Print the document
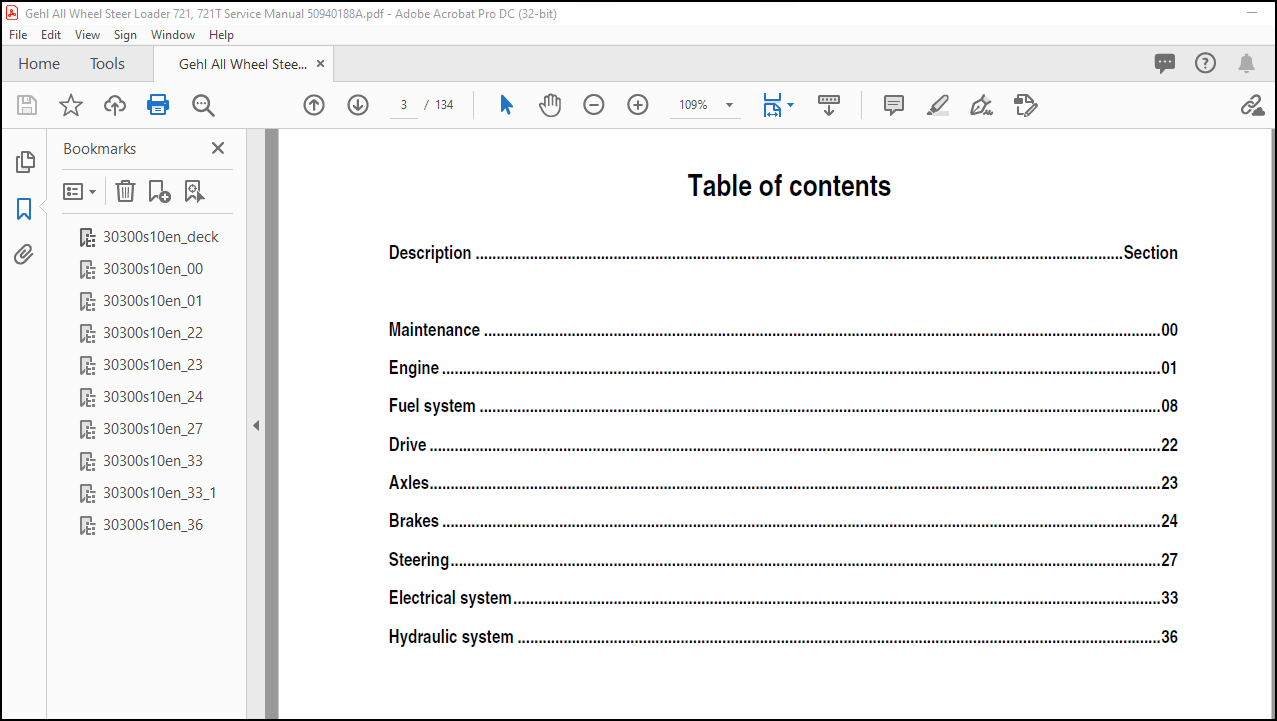The image size is (1277, 721). coord(158,105)
